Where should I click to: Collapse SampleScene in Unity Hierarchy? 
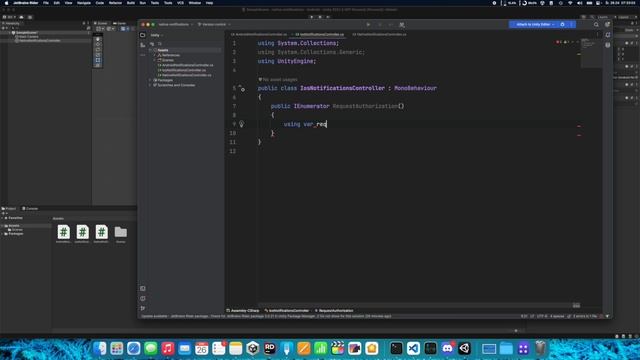tap(10, 33)
